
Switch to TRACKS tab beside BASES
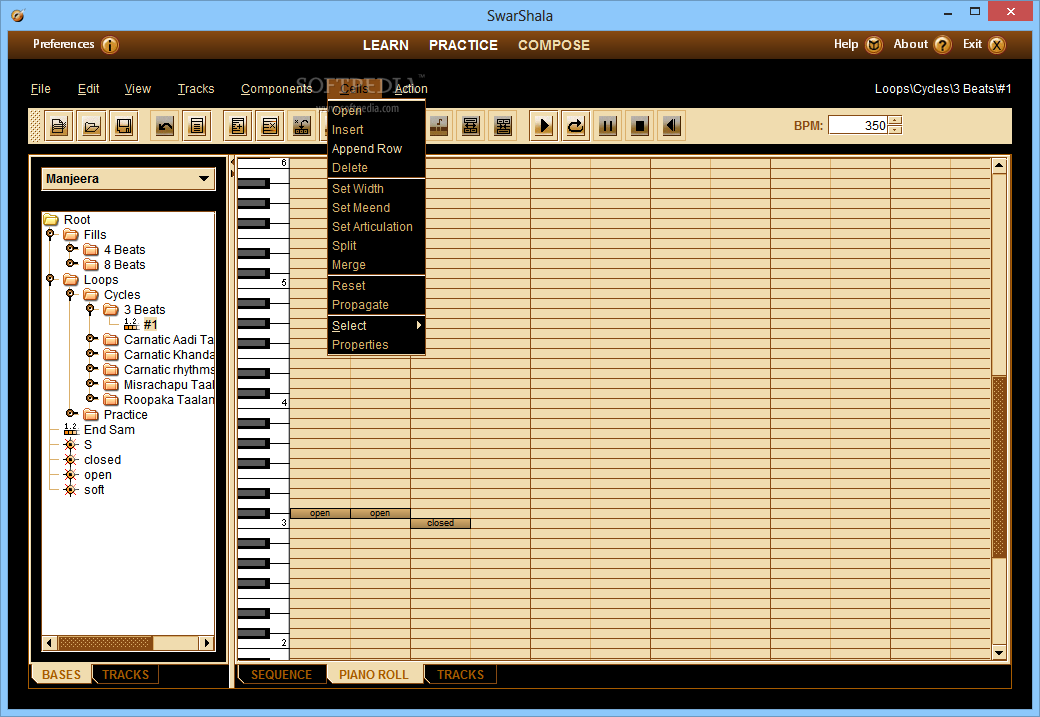click(125, 675)
